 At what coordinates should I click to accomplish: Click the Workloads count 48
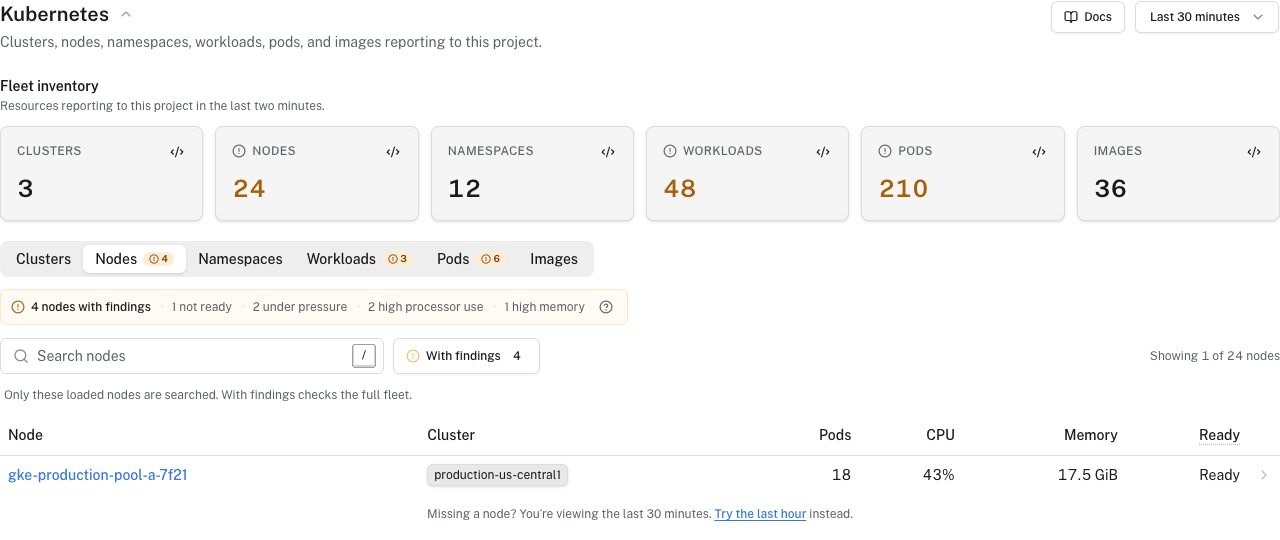click(x=680, y=189)
